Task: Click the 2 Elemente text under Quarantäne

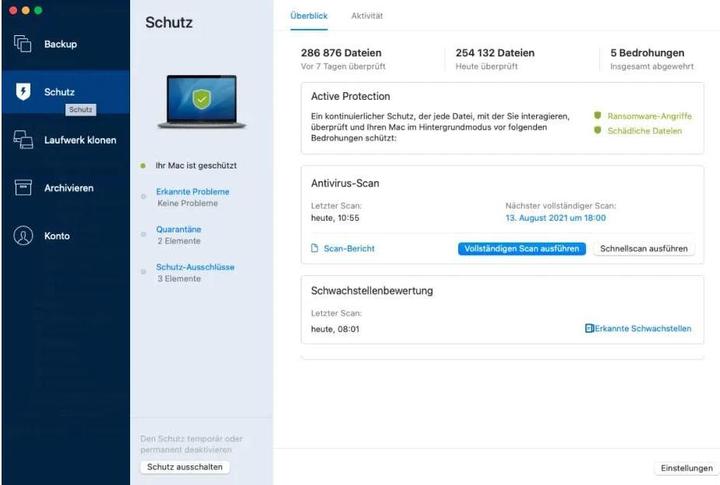Action: click(179, 241)
